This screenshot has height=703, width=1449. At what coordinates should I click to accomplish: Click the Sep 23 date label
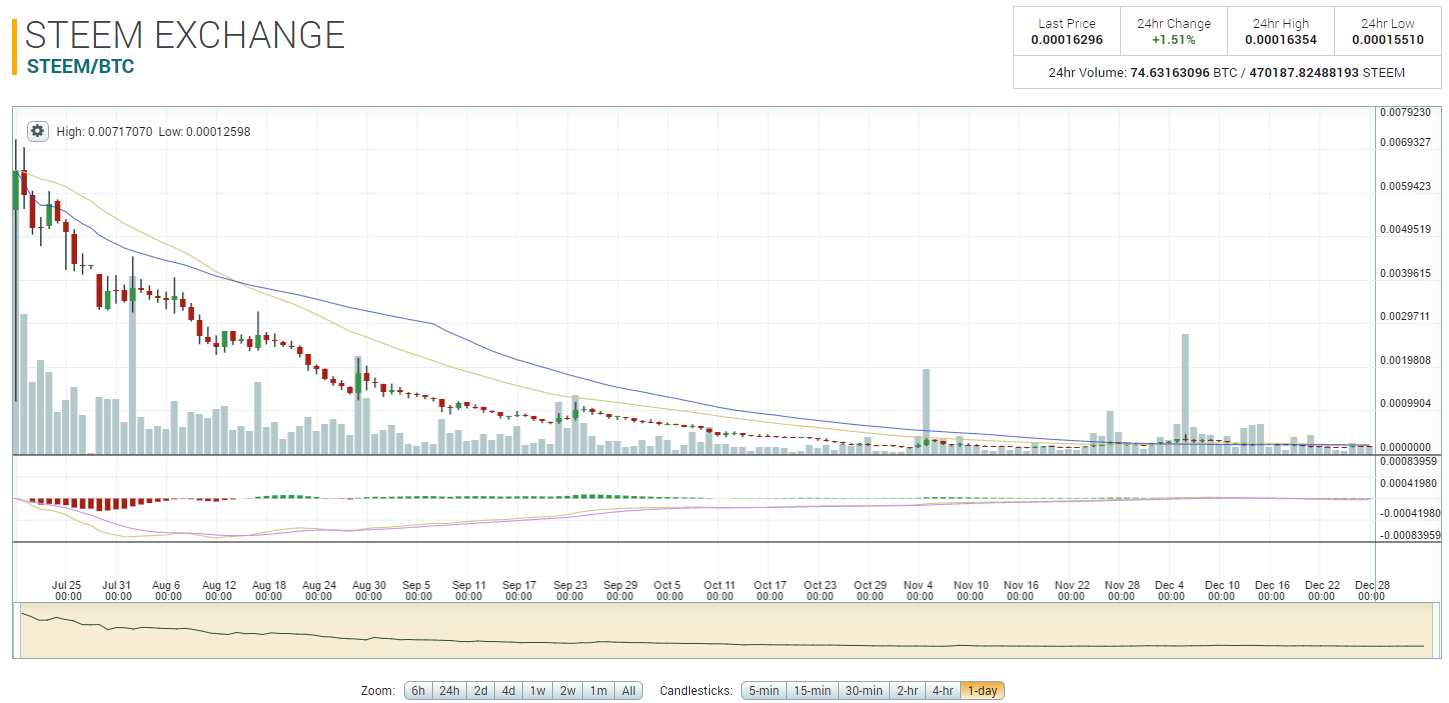tap(569, 590)
